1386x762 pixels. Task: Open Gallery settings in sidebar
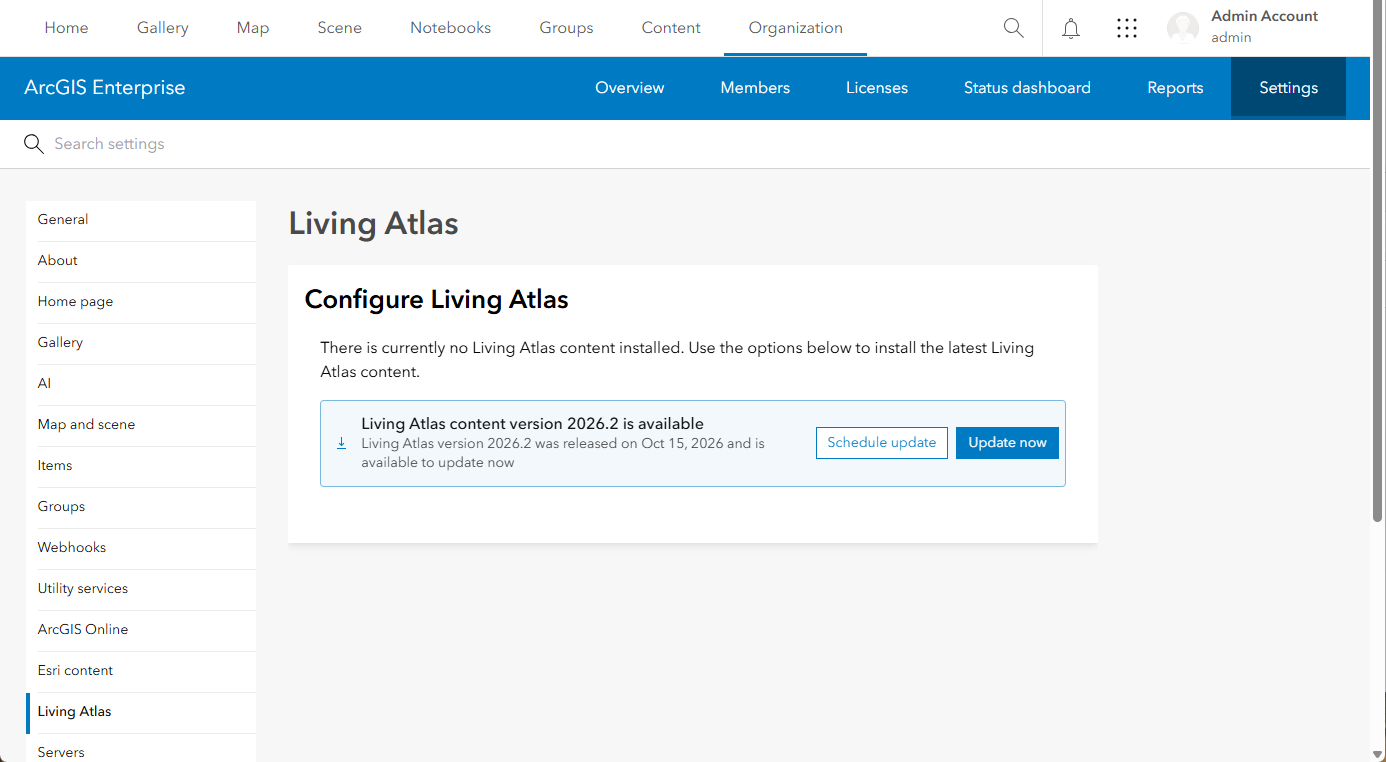(x=141, y=343)
